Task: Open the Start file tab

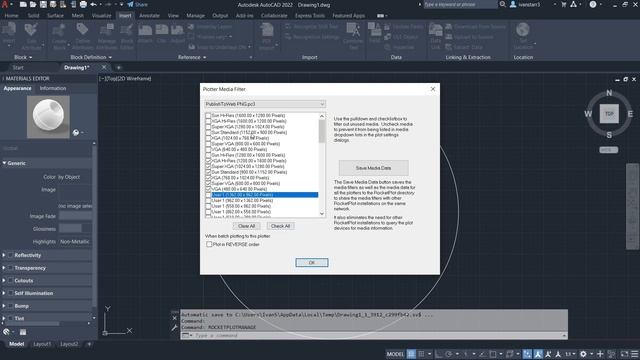Action: point(18,67)
